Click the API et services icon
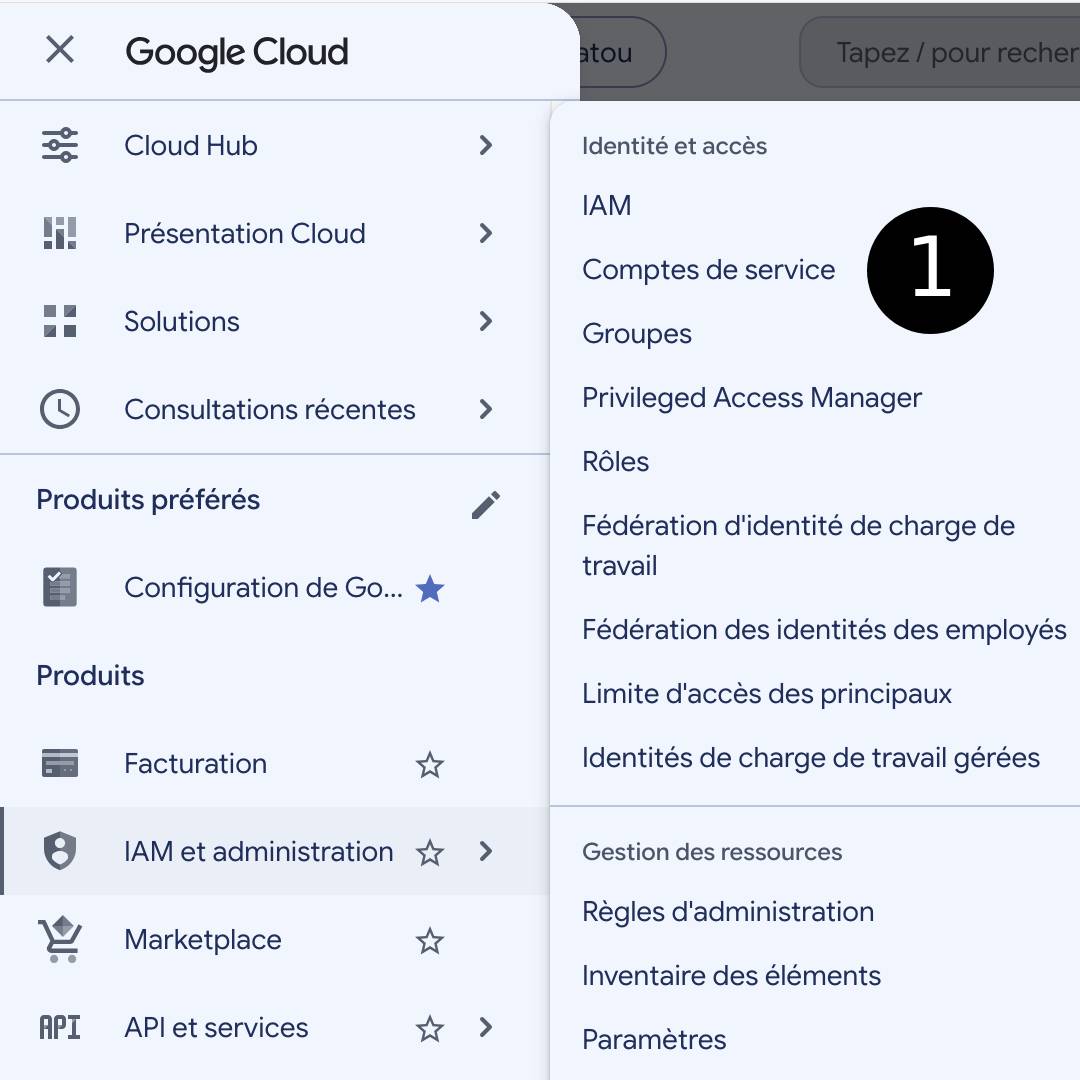The width and height of the screenshot is (1080, 1080). coord(60,1028)
